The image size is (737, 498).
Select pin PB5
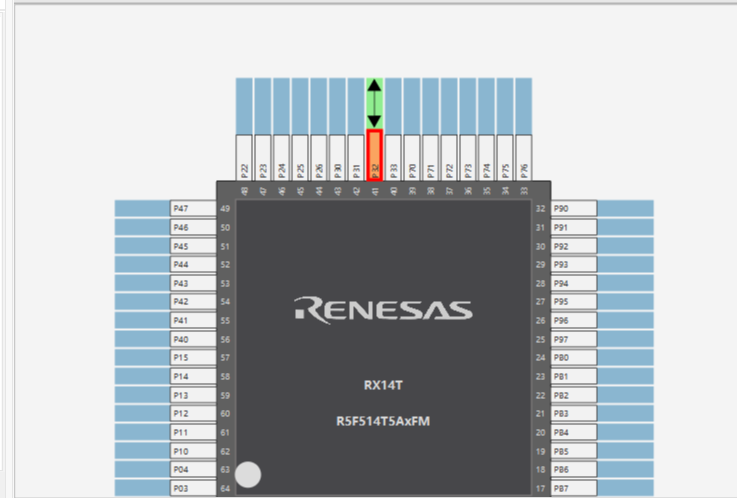tap(574, 451)
